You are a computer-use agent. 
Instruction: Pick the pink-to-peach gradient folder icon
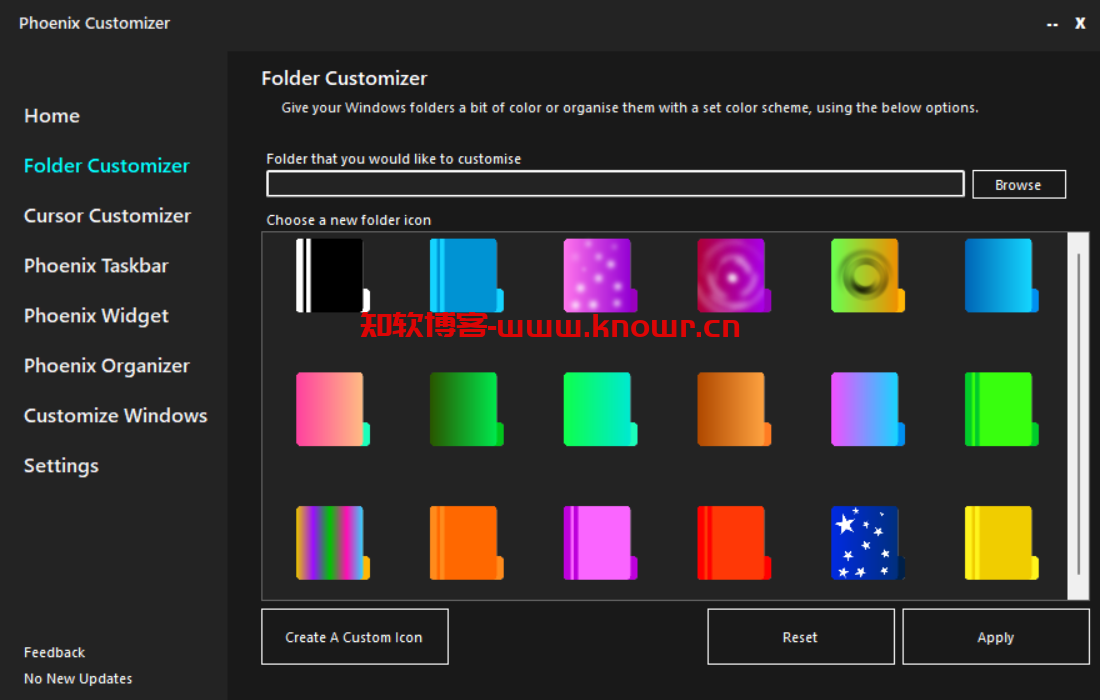coord(333,409)
